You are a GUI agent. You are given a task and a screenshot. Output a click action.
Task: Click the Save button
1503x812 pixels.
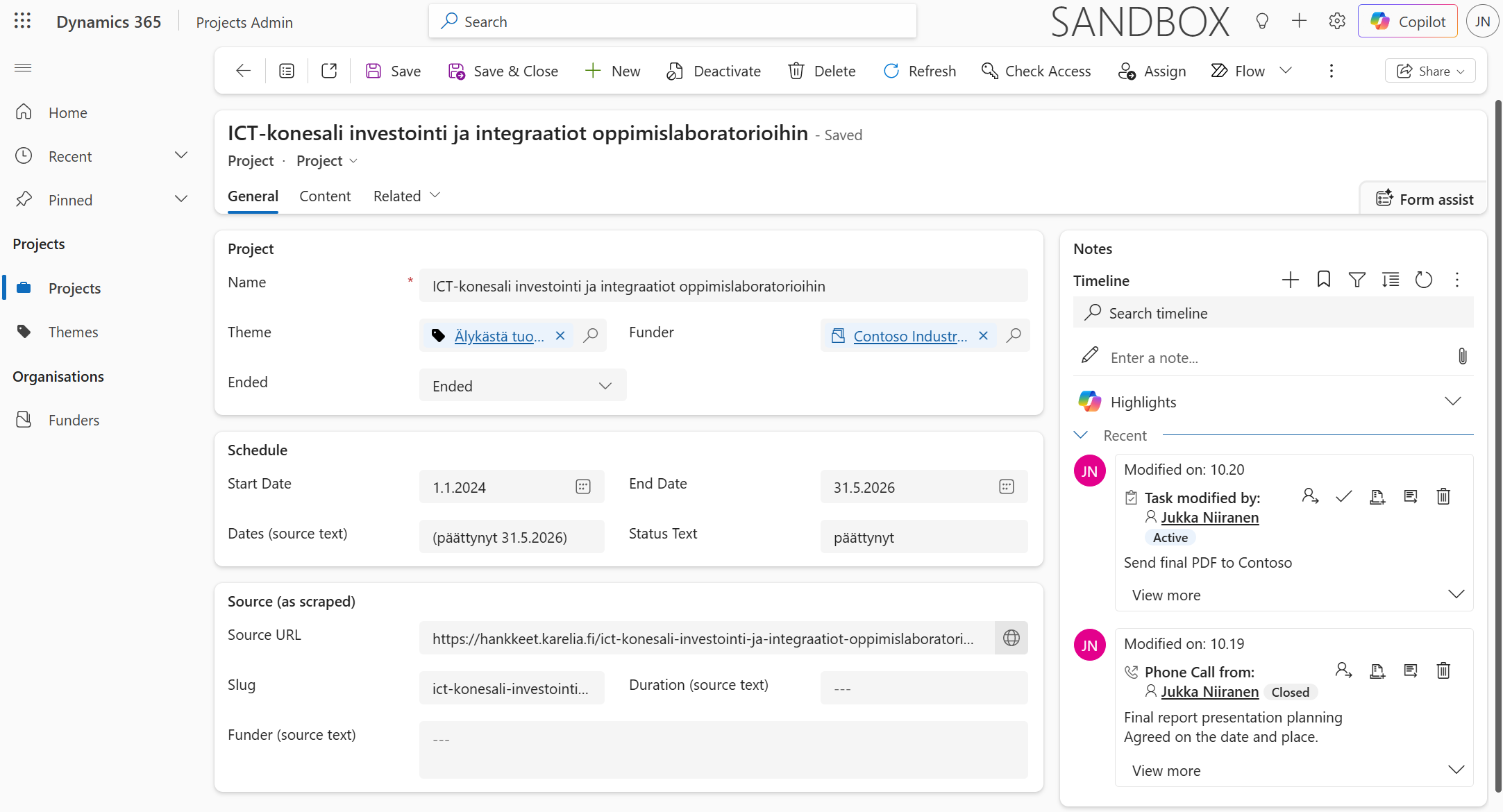pyautogui.click(x=393, y=71)
